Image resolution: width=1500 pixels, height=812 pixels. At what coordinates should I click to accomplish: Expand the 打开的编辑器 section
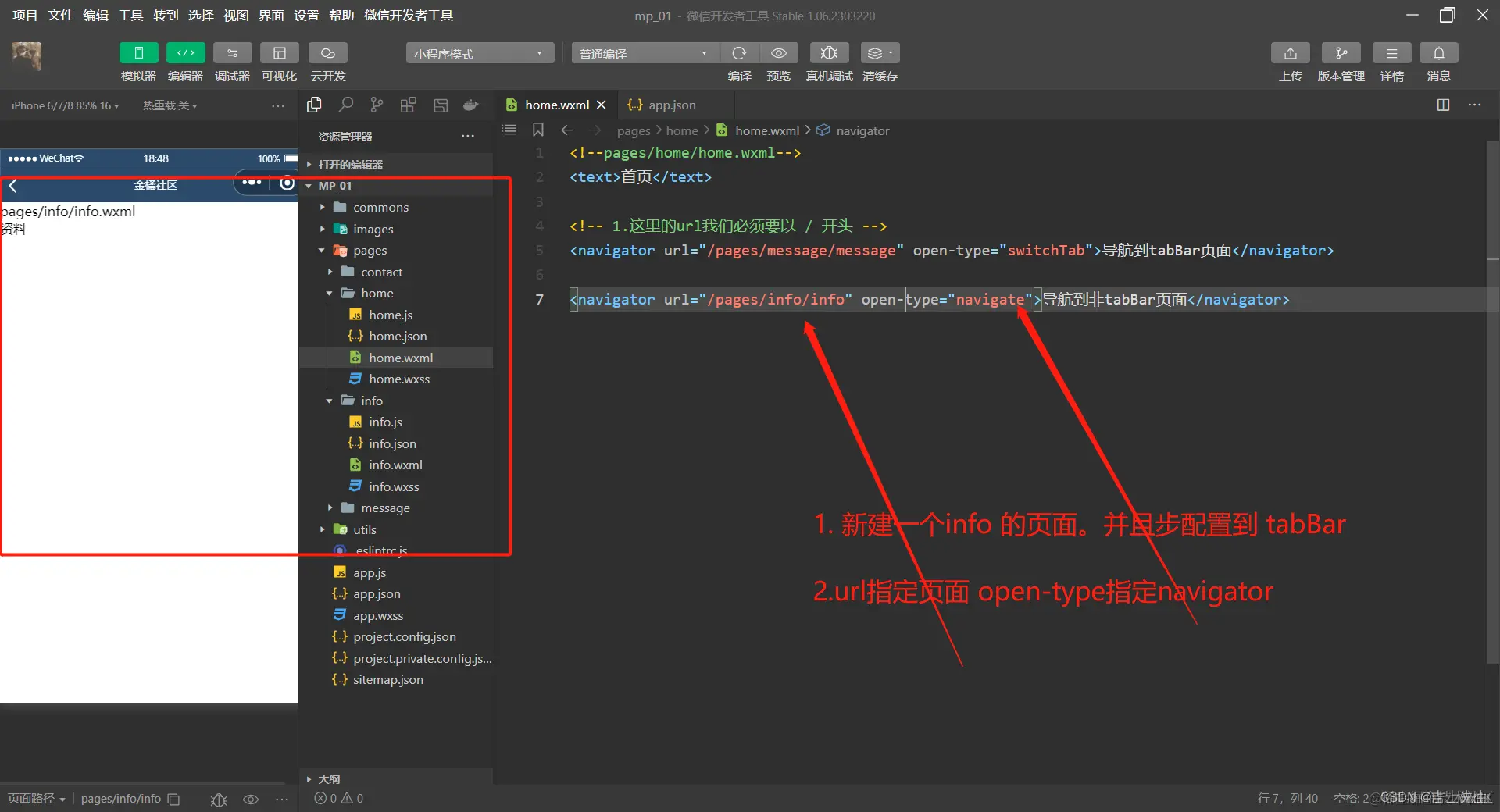[396, 165]
